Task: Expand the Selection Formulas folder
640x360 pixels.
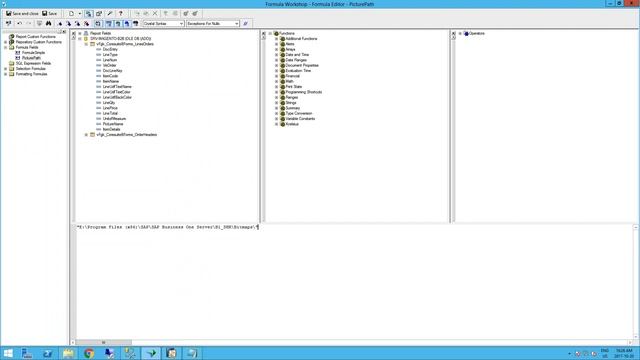Action: pos(6,69)
